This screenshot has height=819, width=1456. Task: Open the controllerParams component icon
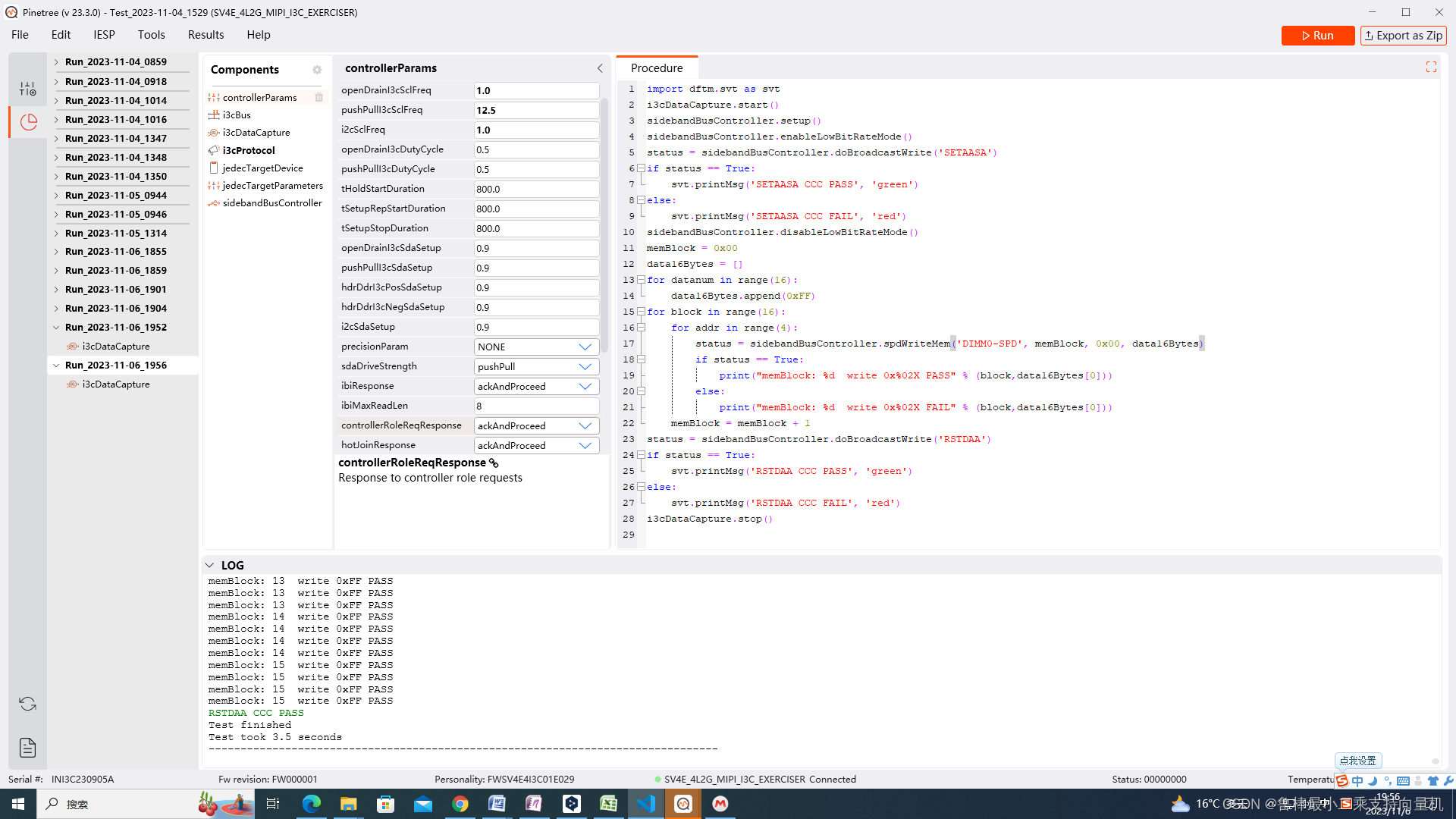click(214, 97)
